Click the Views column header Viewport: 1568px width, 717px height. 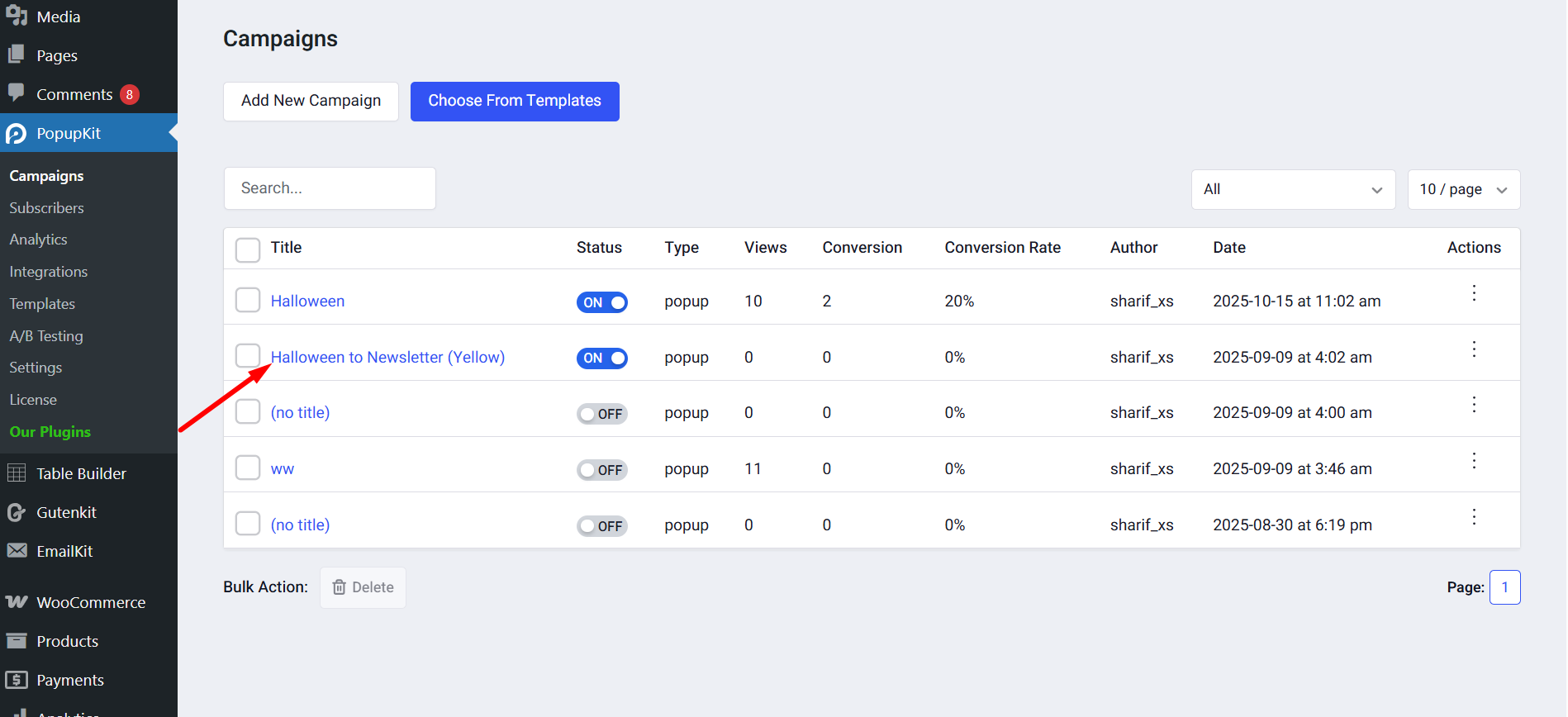765,248
